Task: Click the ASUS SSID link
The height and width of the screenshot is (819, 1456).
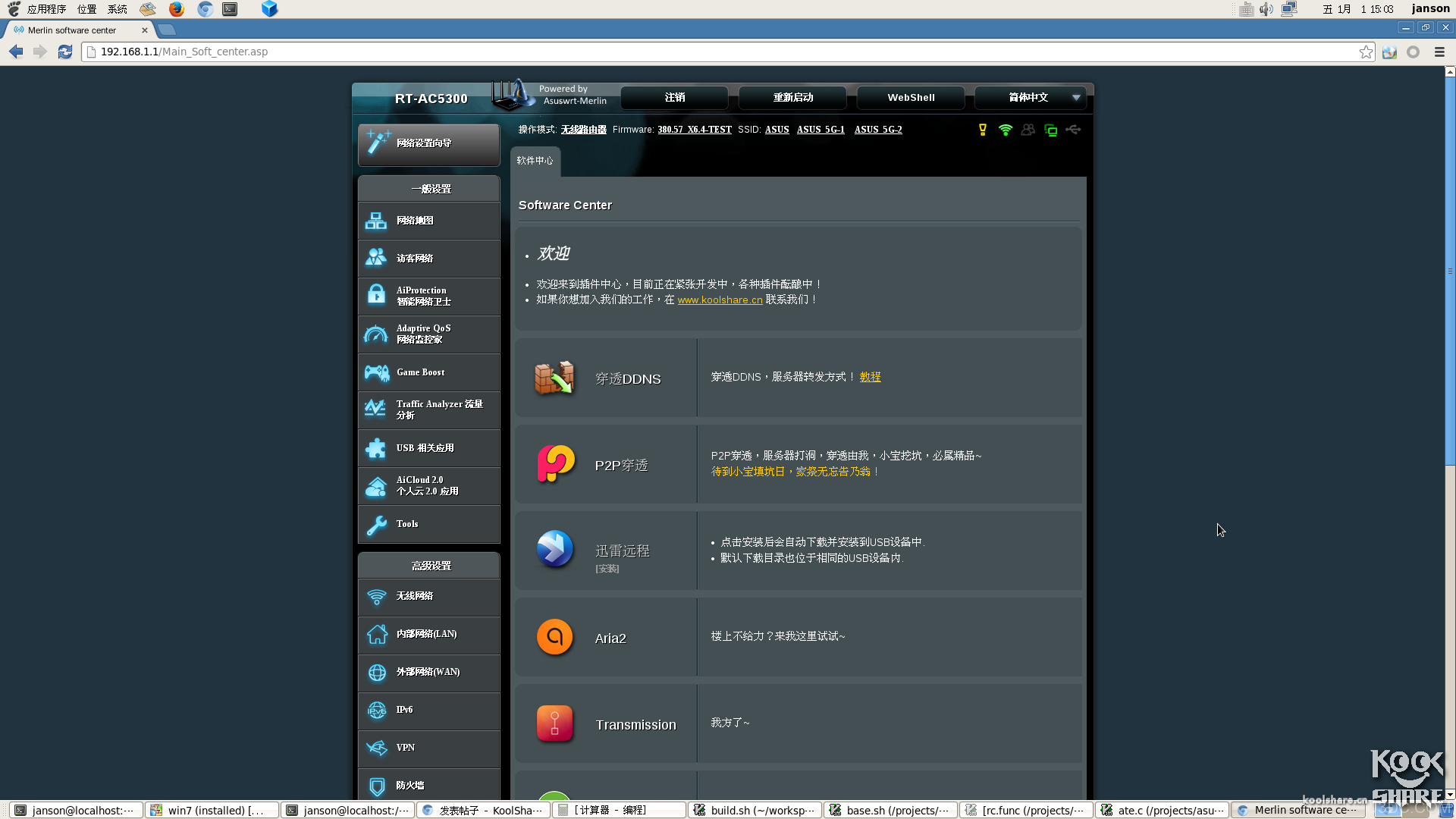Action: point(777,130)
